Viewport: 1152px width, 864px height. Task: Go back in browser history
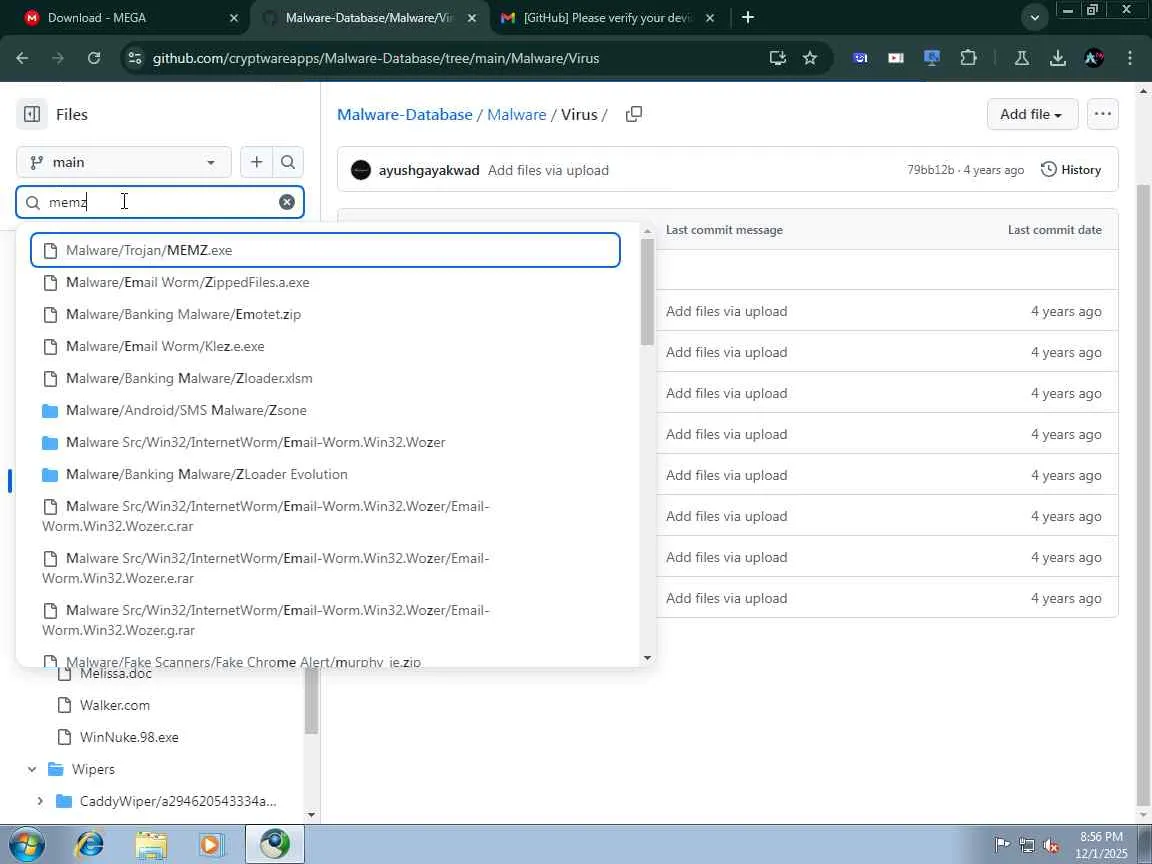pos(22,58)
